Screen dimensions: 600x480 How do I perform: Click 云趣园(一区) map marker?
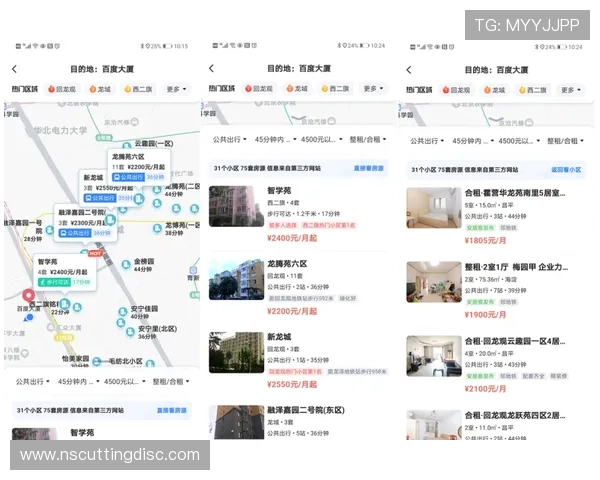click(x=127, y=145)
